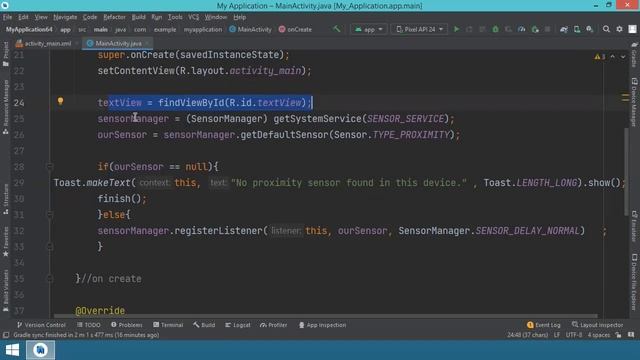Screen dimensions: 640x360
Task: Open the Refactor menu
Action: point(114,17)
